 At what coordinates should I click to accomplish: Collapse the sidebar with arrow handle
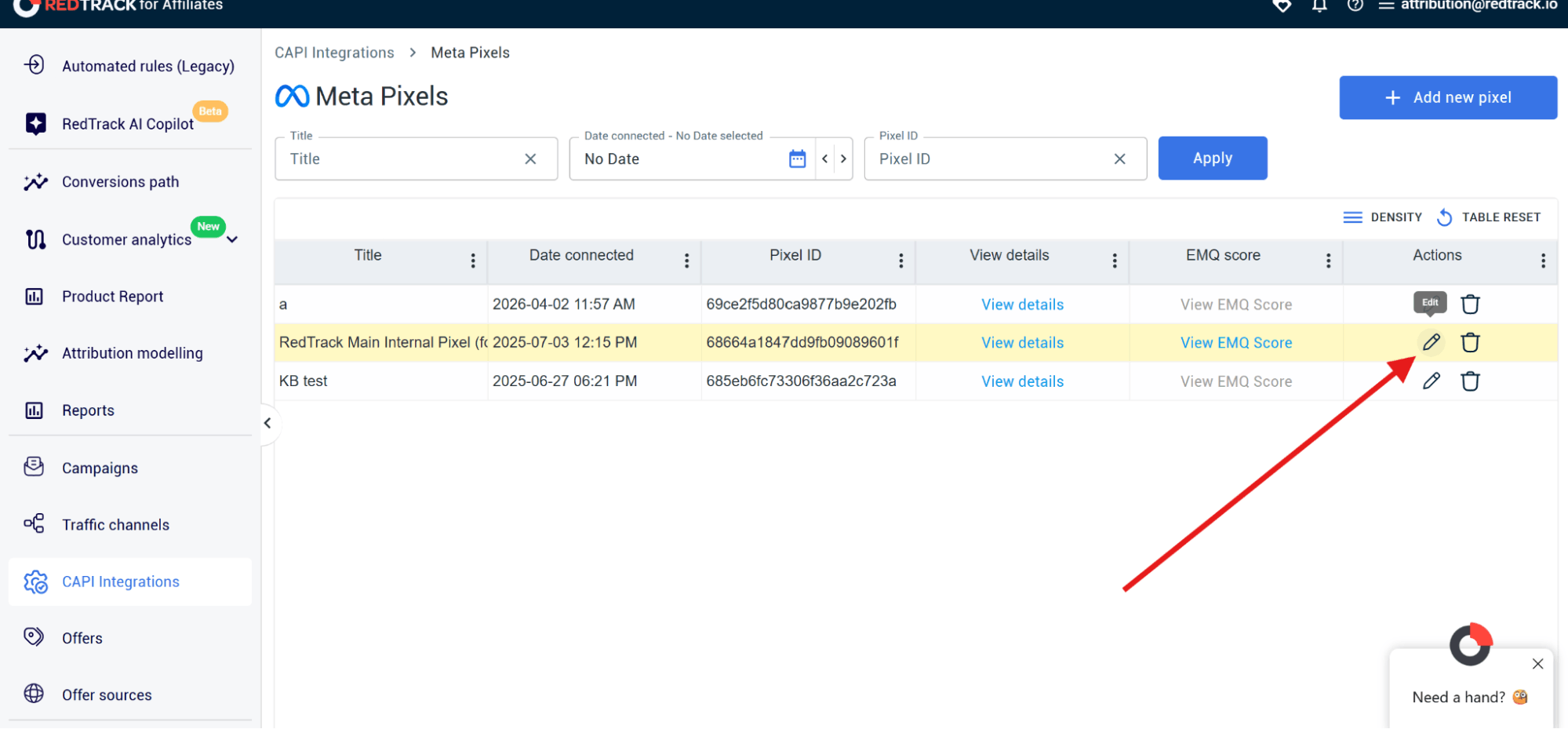pos(267,423)
